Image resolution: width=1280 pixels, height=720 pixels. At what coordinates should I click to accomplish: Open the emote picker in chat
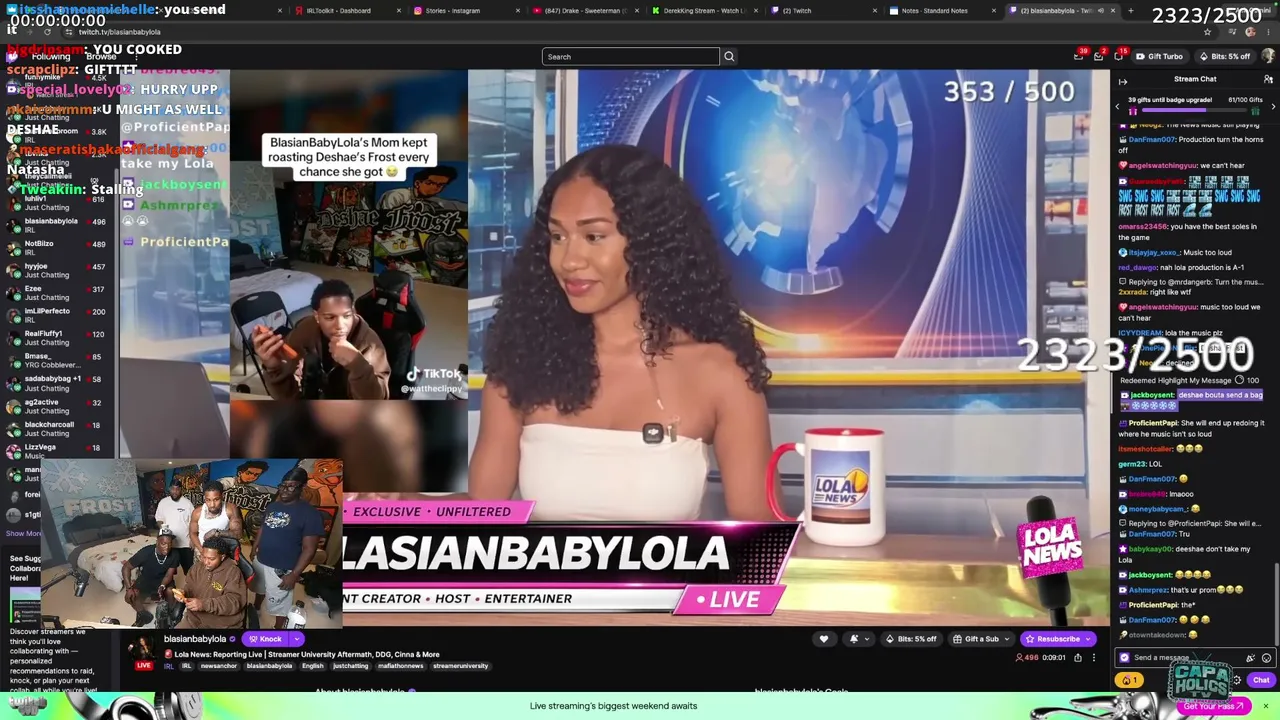click(1266, 658)
